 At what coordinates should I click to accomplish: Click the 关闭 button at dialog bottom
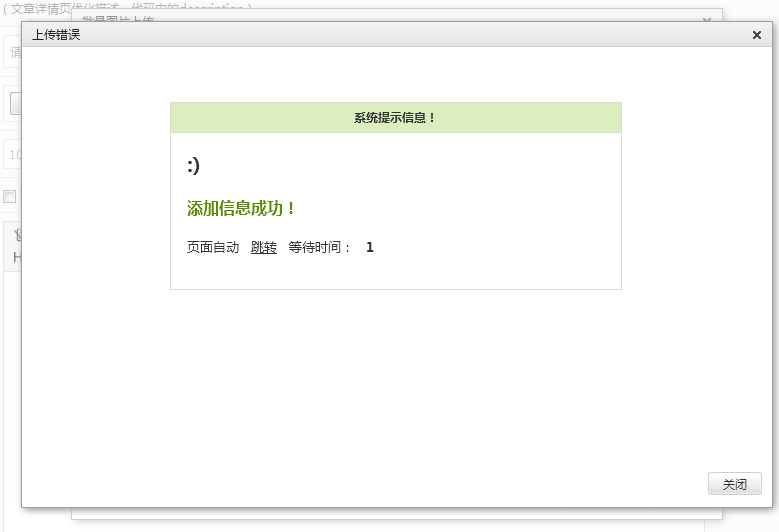tap(734, 484)
